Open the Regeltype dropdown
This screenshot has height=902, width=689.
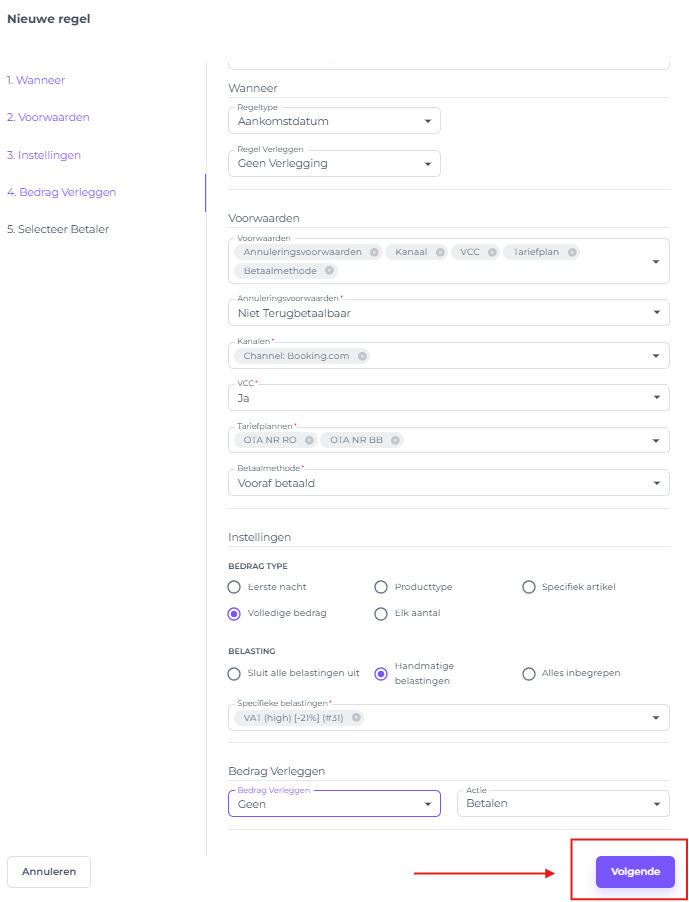334,121
